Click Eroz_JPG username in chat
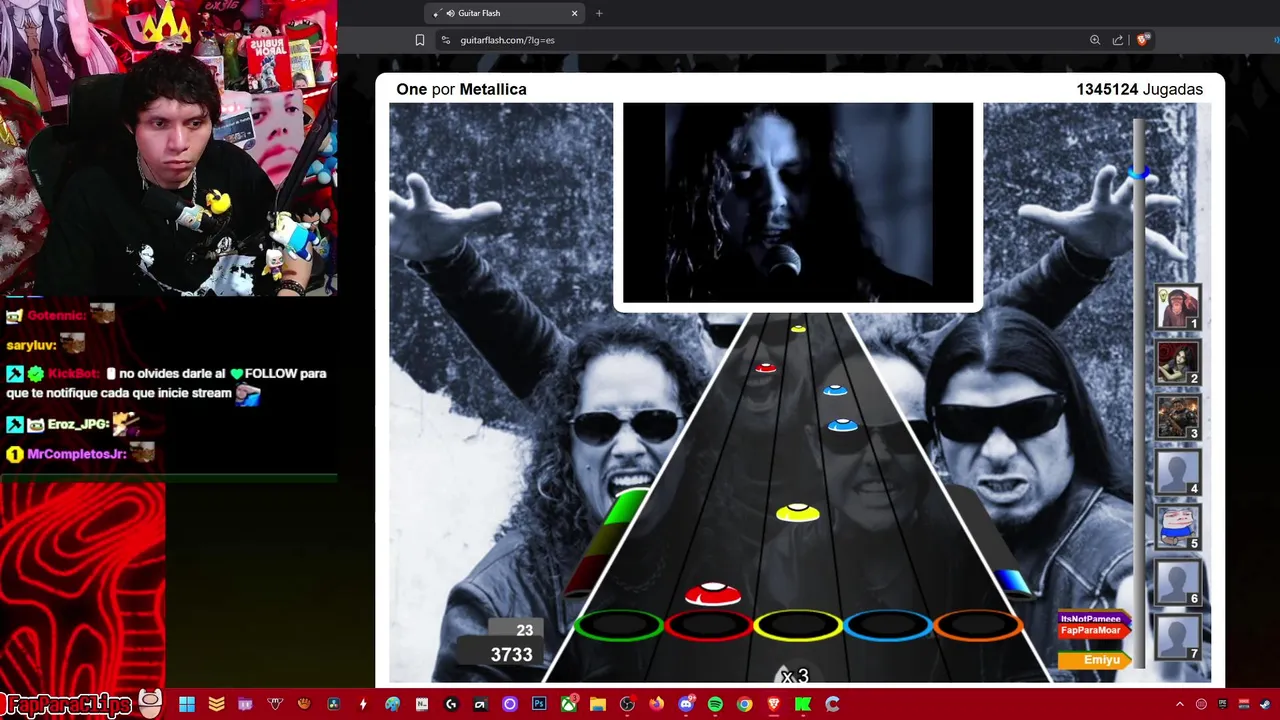1280x720 pixels. click(78, 424)
